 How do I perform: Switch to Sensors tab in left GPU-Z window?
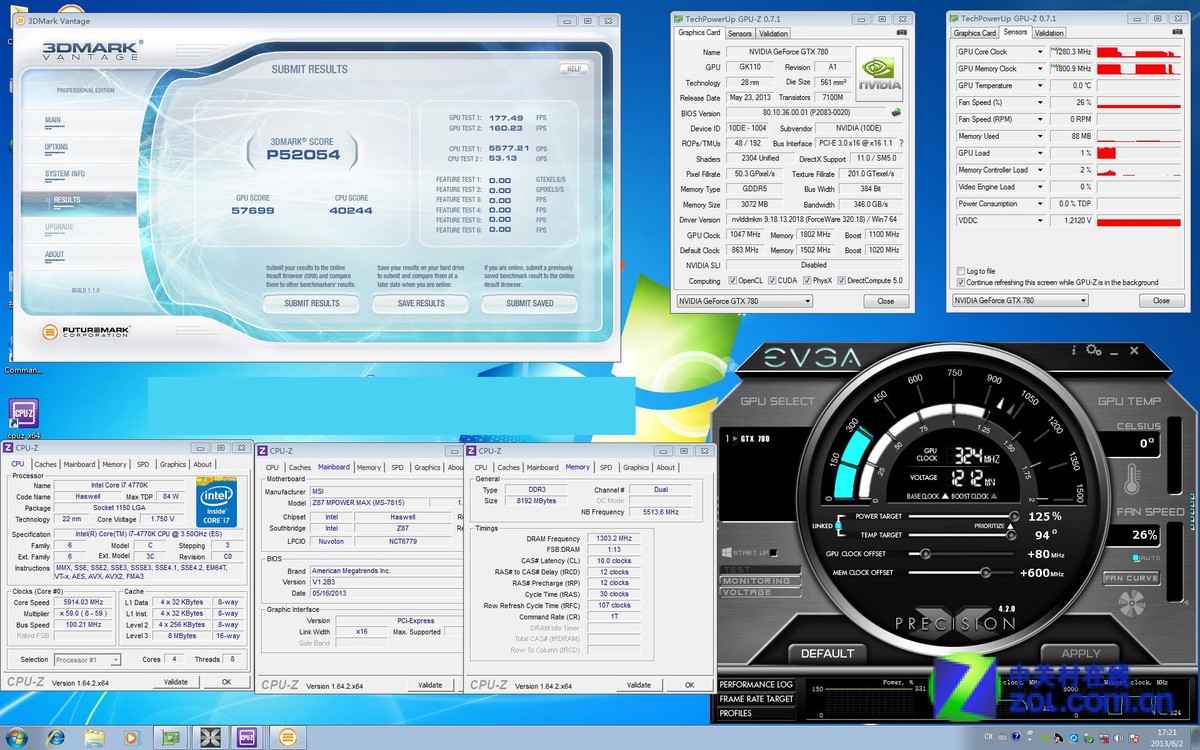click(739, 33)
